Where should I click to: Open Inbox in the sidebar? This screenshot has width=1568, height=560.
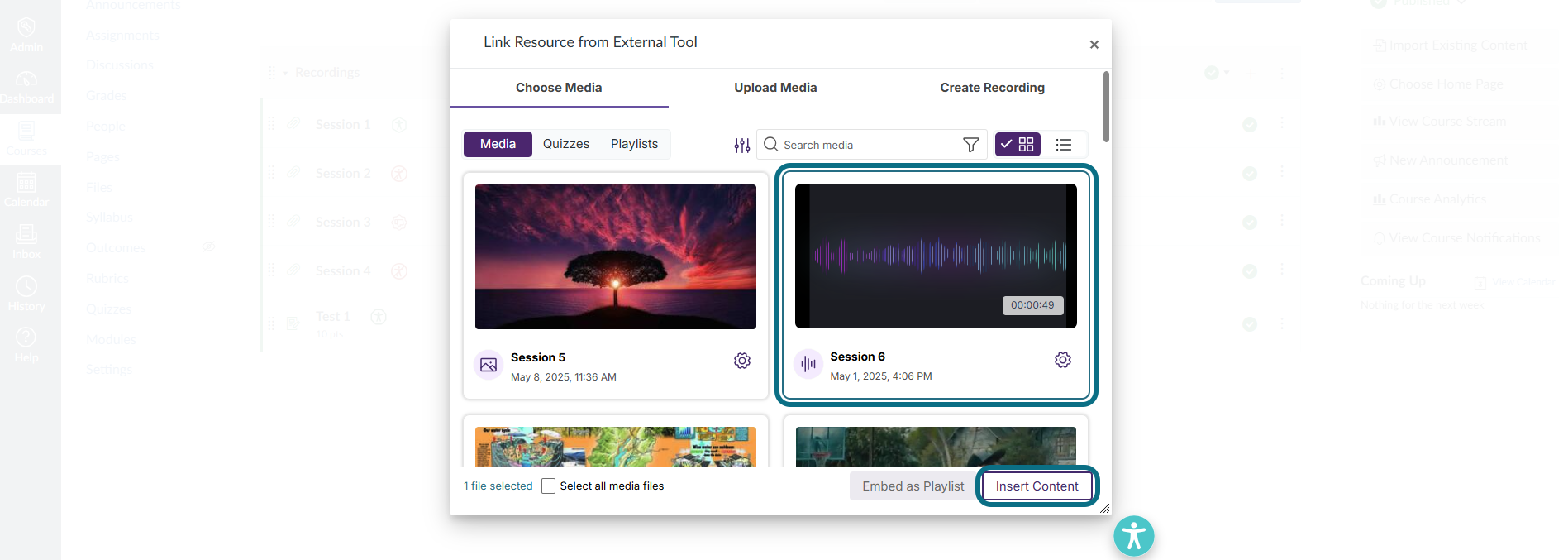(x=26, y=242)
